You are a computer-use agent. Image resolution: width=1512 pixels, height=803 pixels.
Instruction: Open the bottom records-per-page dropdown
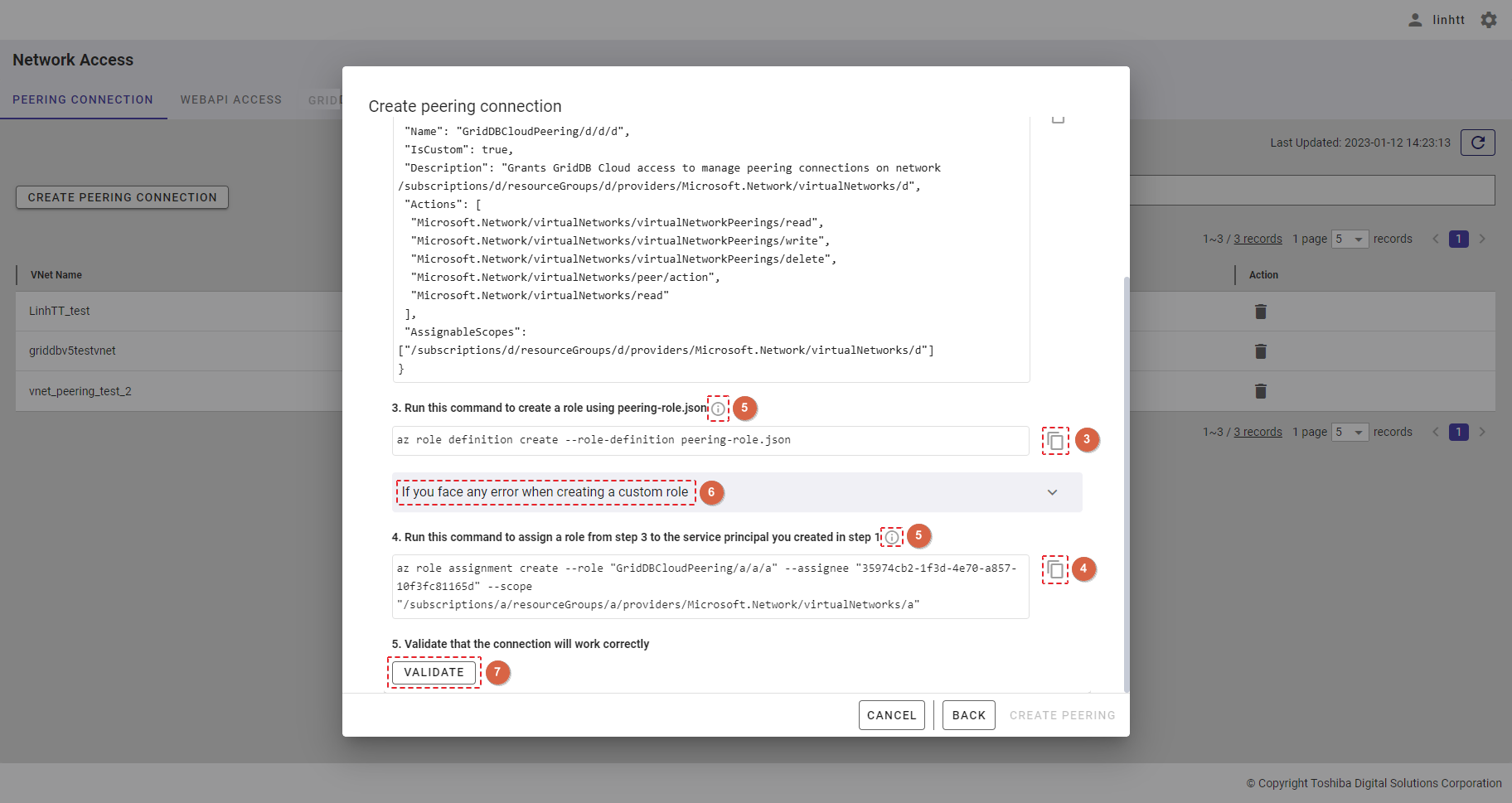tap(1350, 433)
